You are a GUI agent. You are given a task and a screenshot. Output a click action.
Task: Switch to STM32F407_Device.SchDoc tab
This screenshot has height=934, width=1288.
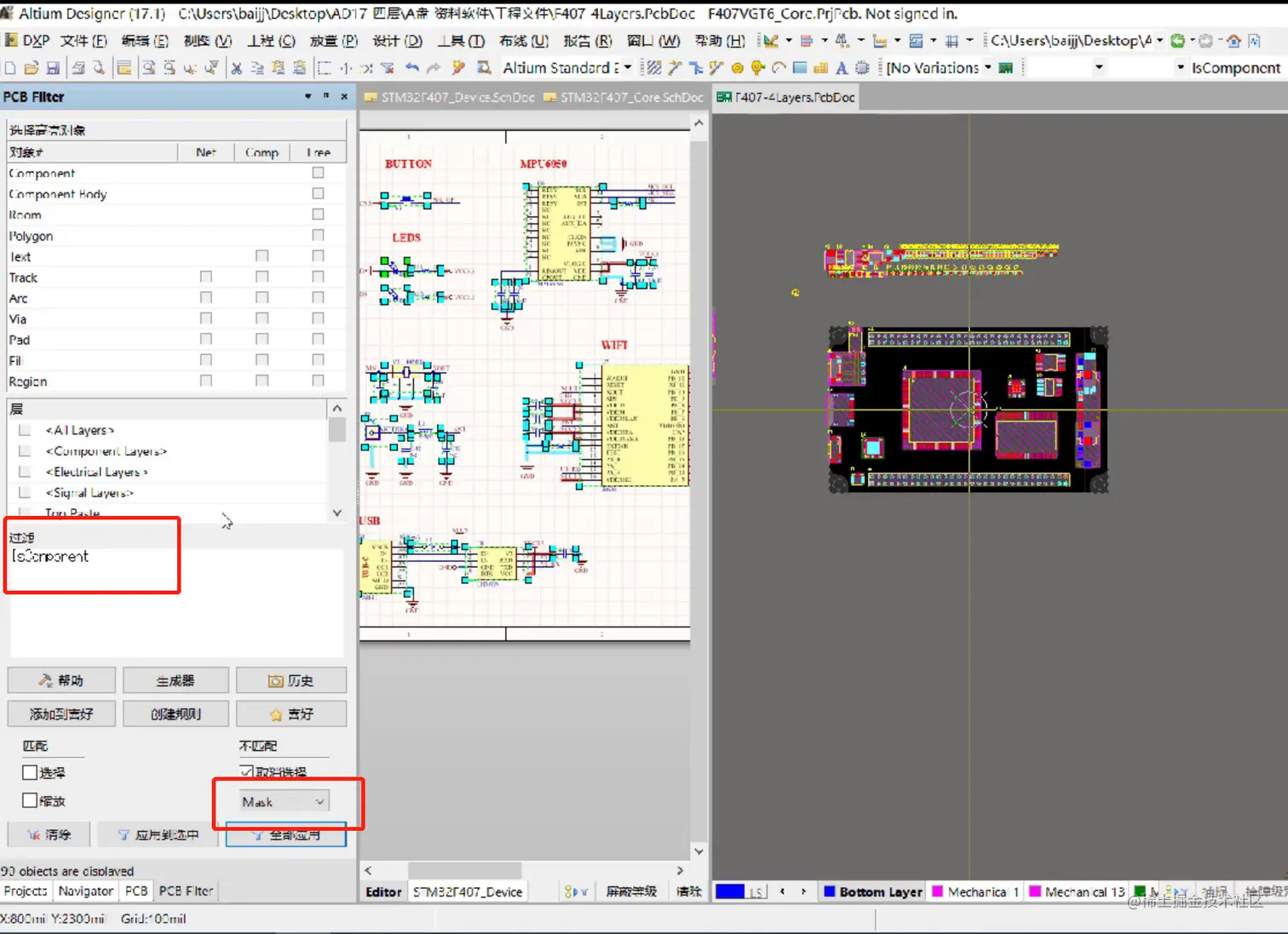449,97
